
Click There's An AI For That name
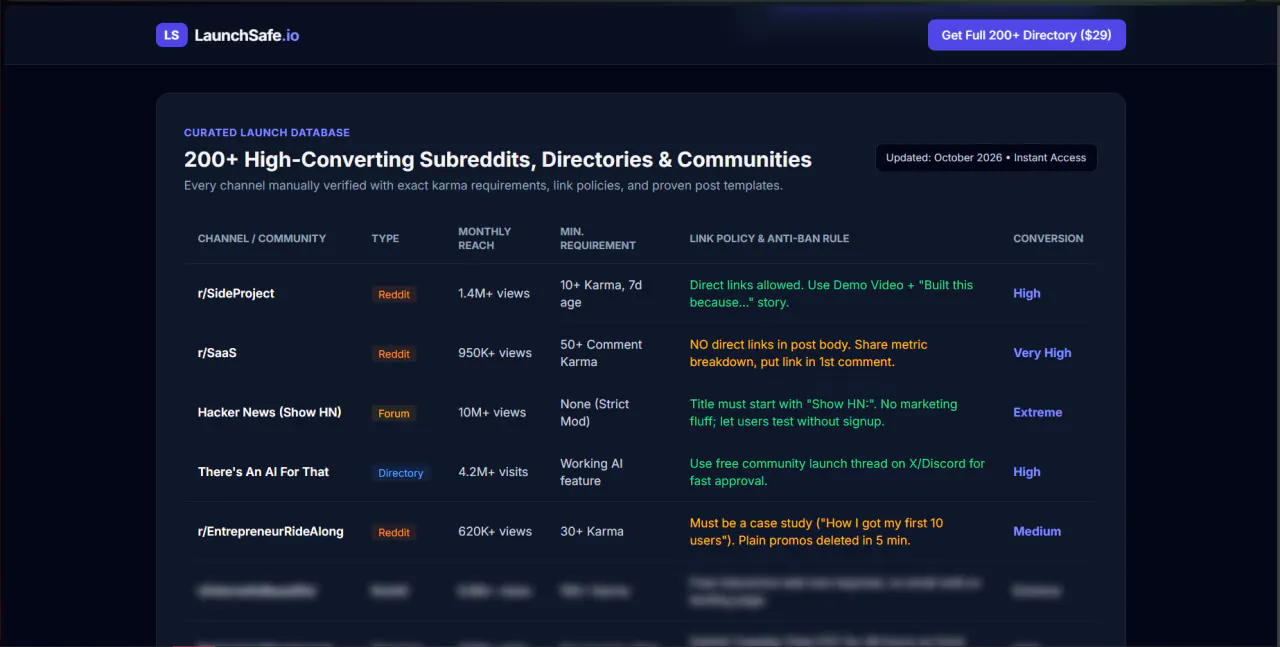(x=263, y=472)
